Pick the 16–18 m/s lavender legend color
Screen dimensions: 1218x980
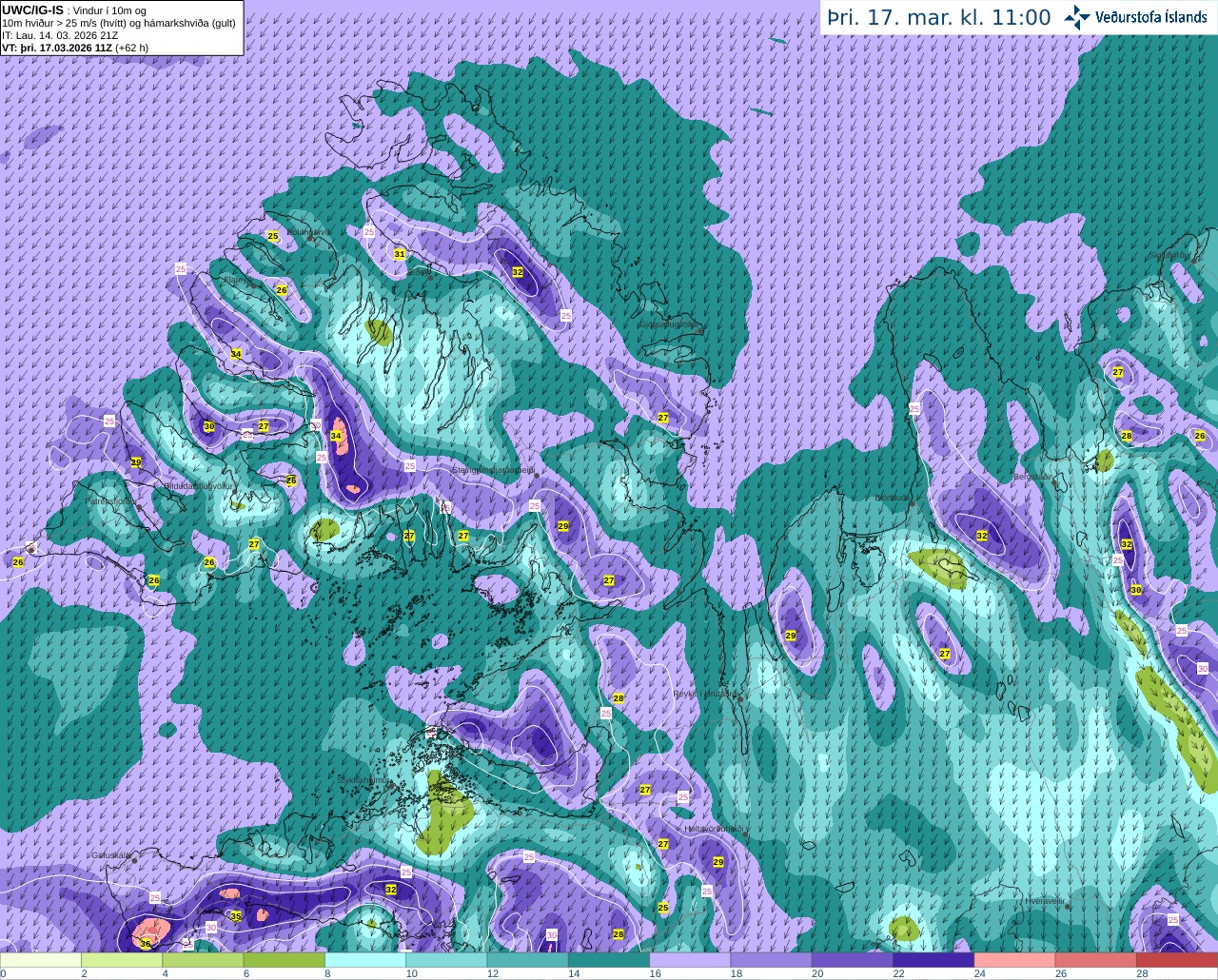click(690, 960)
